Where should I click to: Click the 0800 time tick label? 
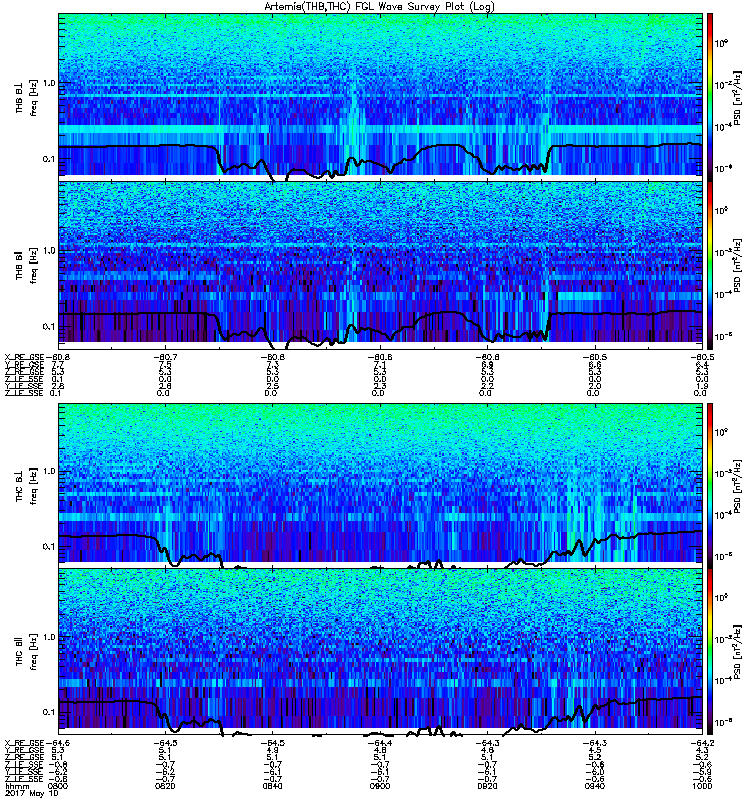[57, 786]
